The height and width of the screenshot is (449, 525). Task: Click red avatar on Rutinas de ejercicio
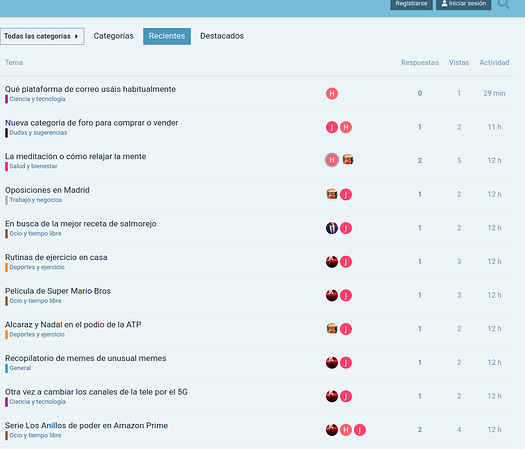coord(332,262)
